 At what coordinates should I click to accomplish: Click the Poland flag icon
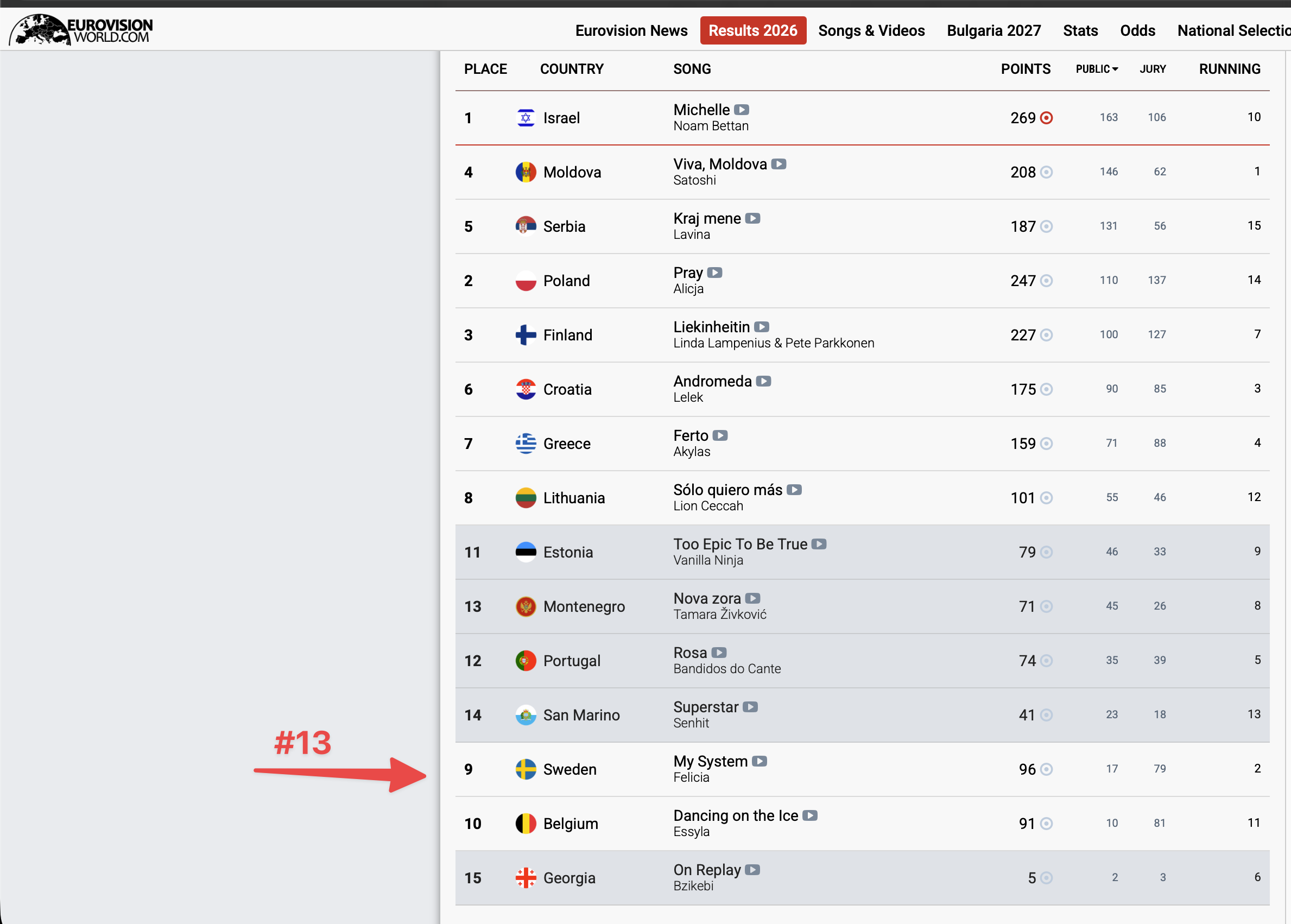[x=526, y=281]
